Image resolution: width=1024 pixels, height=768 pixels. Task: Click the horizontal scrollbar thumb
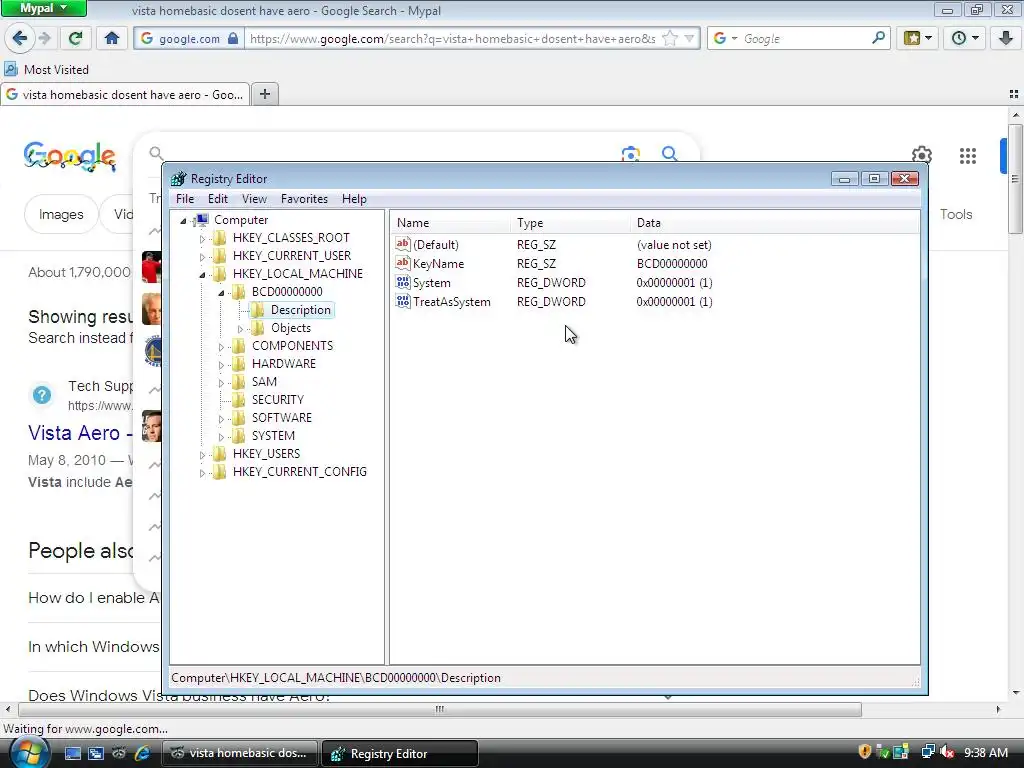coord(440,709)
